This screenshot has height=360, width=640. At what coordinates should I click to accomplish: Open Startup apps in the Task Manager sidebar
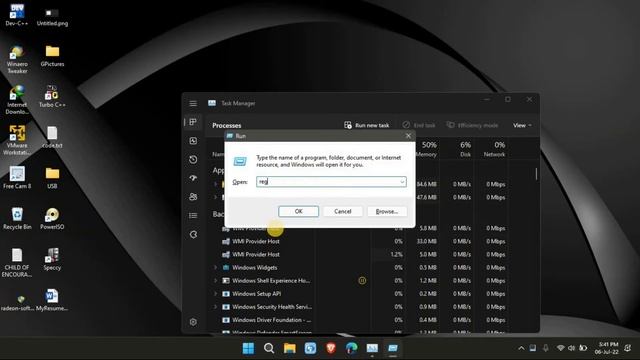coord(193,178)
